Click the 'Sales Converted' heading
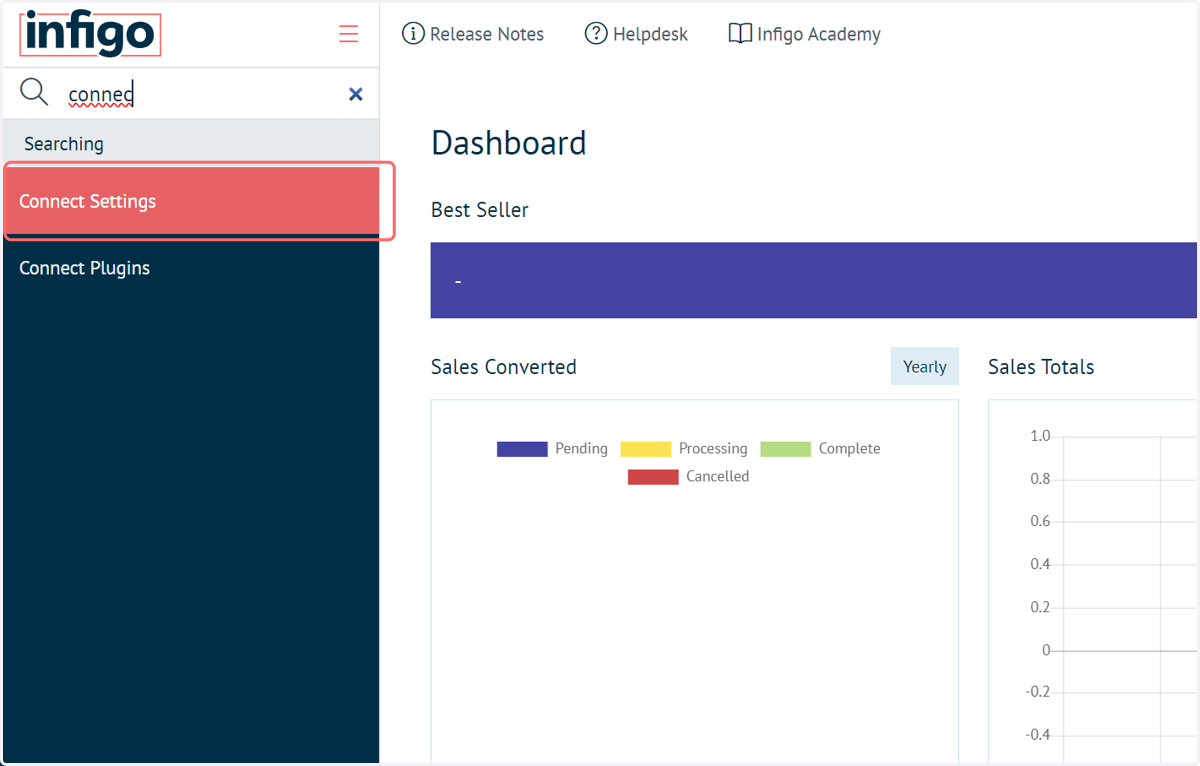Image resolution: width=1200 pixels, height=766 pixels. click(x=504, y=367)
